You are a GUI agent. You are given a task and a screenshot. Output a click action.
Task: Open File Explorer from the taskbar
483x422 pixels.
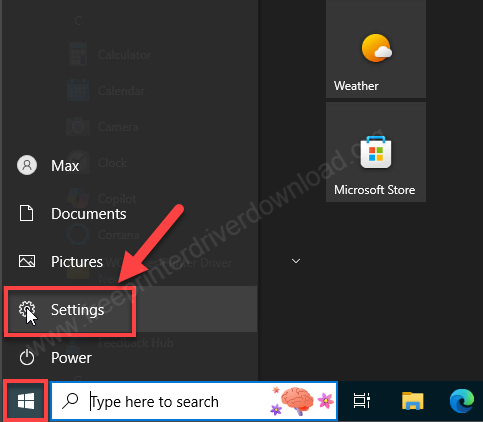413,401
